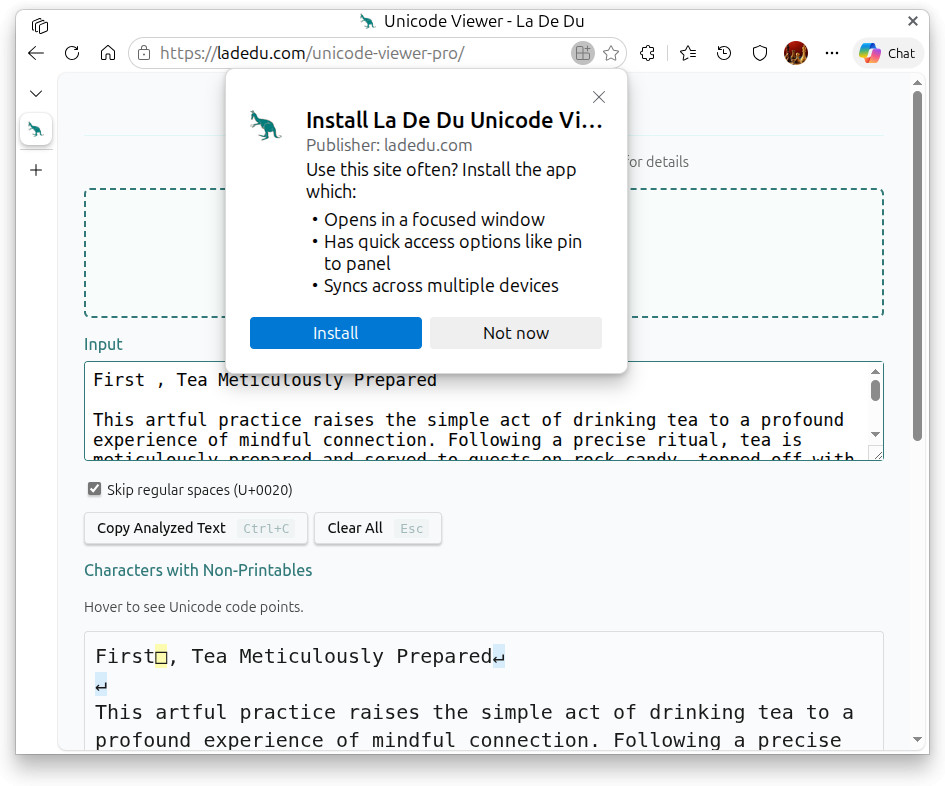Viewport: 945px width, 786px height.
Task: Add this page to favorites
Action: (x=611, y=53)
